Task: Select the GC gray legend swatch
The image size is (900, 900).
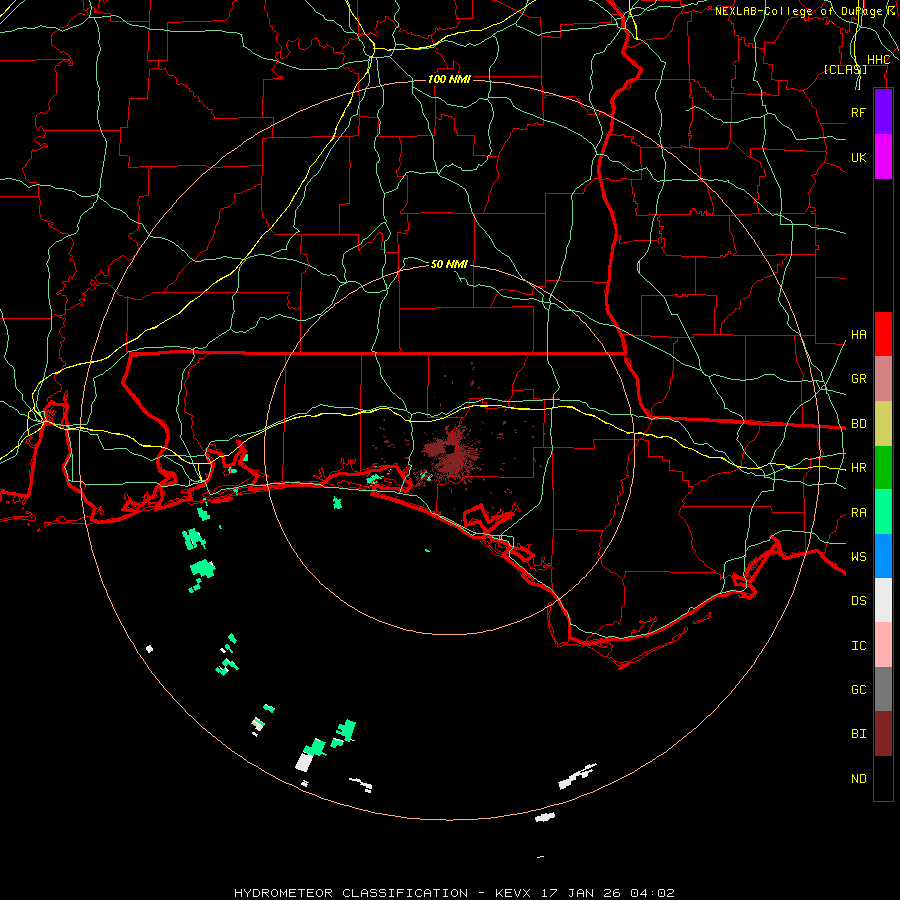Action: pyautogui.click(x=883, y=689)
